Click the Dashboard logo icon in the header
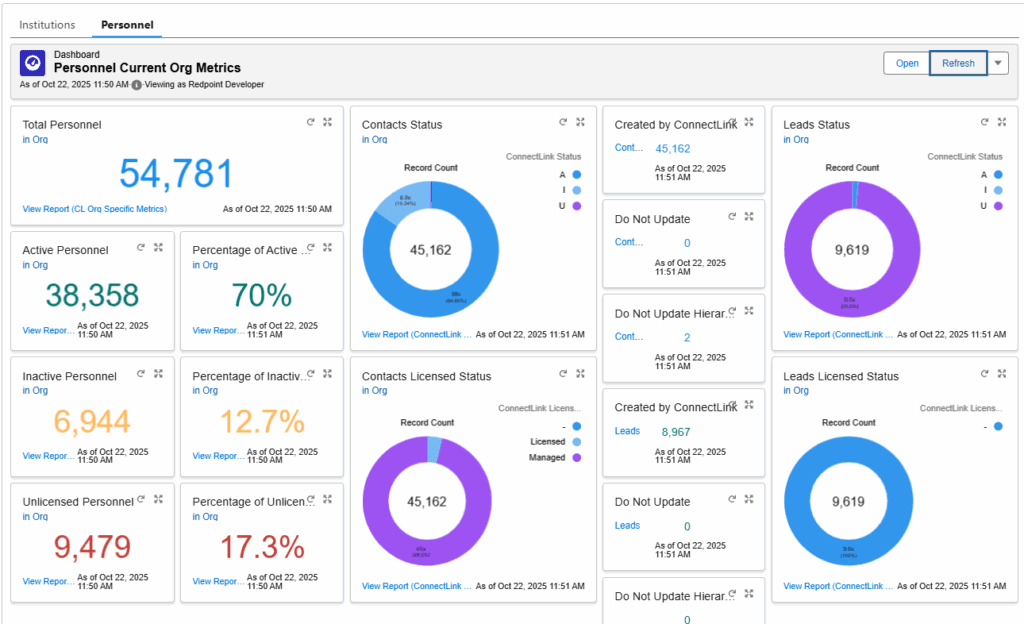This screenshot has height=624, width=1024. (31, 62)
